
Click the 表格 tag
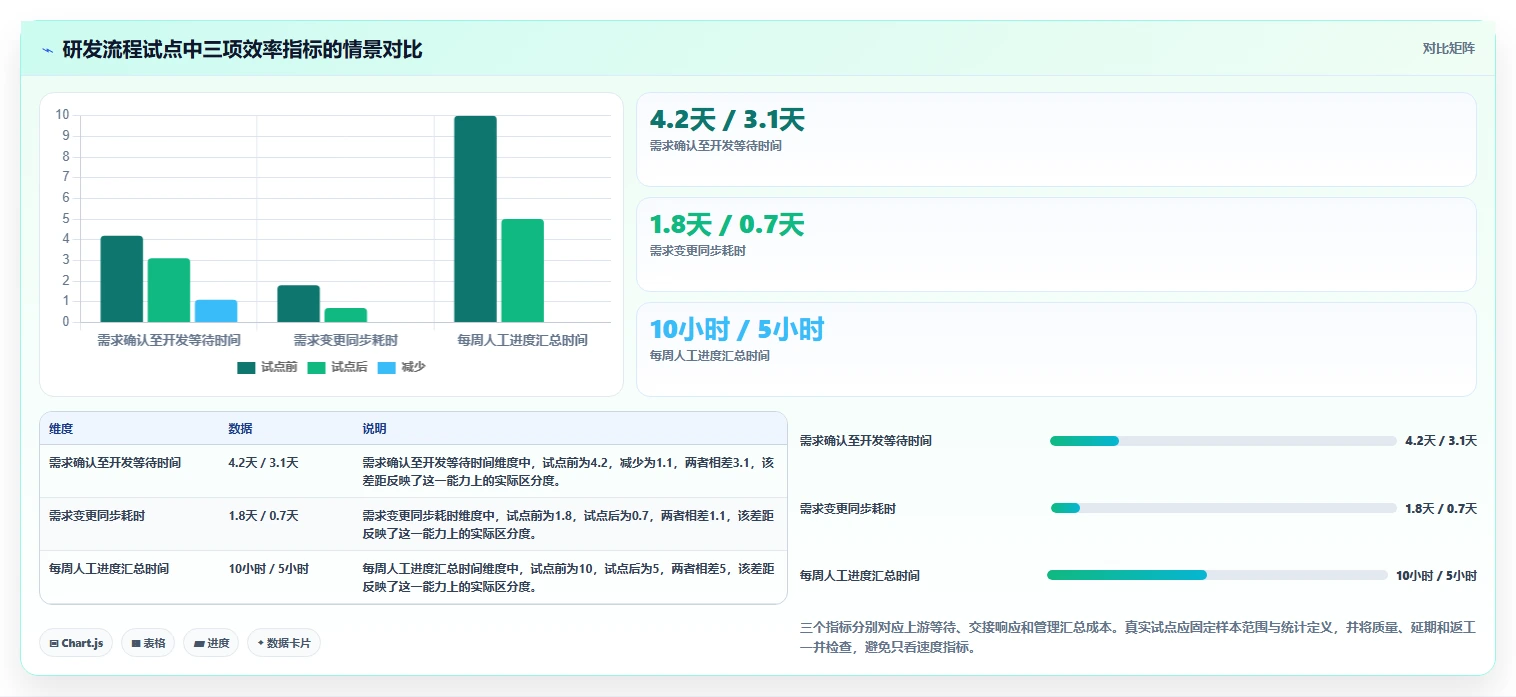tap(148, 643)
